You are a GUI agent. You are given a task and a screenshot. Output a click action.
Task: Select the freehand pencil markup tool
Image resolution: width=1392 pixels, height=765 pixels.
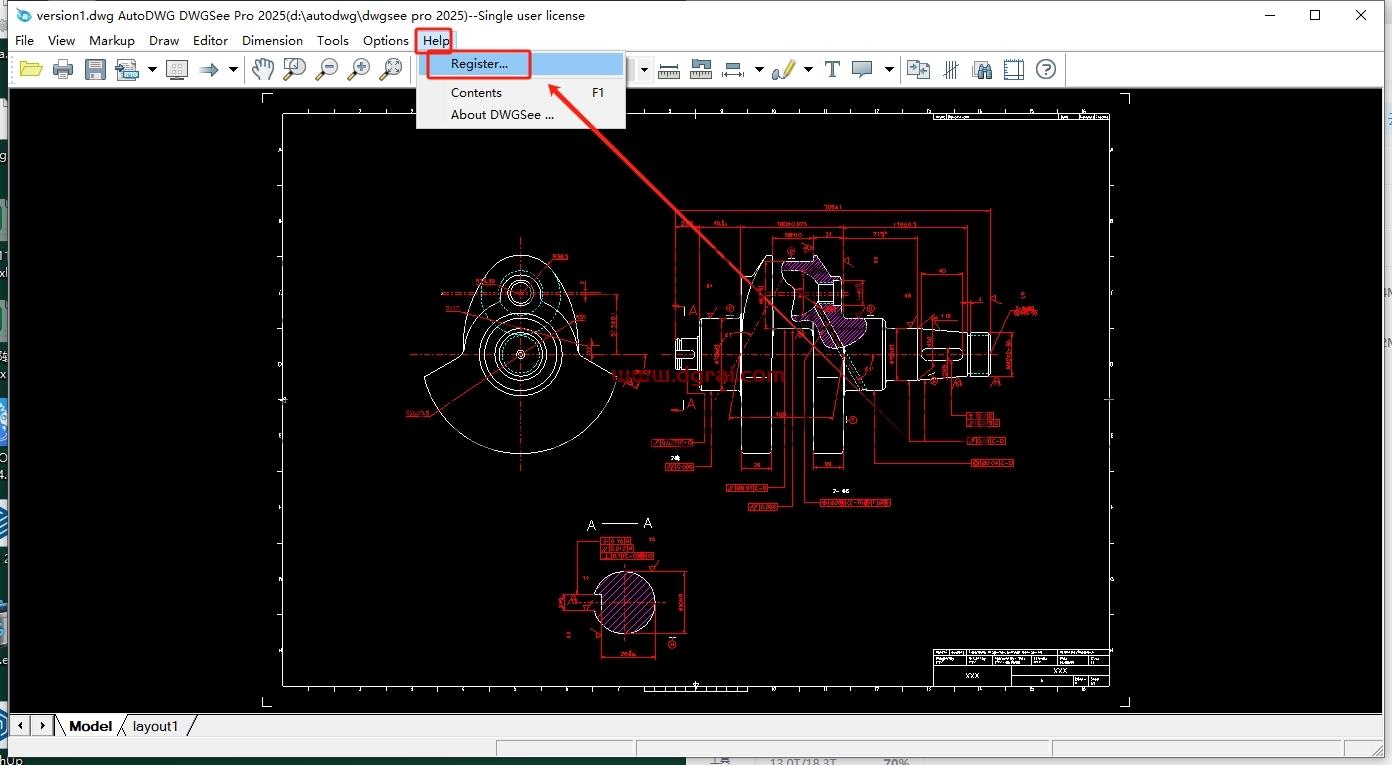pyautogui.click(x=784, y=69)
